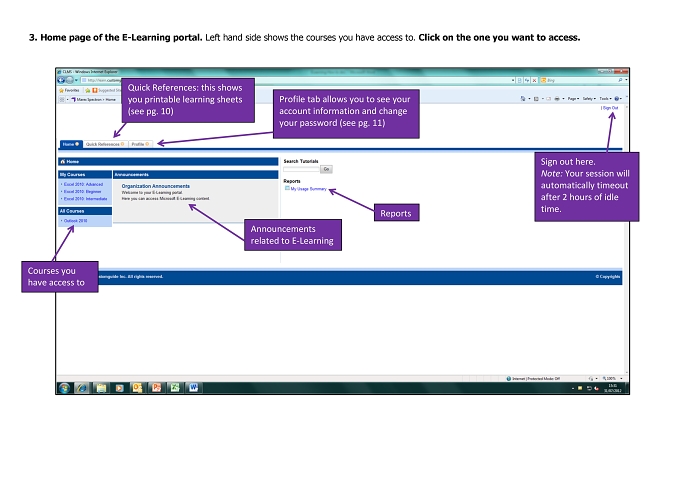
Task: Switch to the Quick References tab
Action: coord(105,144)
